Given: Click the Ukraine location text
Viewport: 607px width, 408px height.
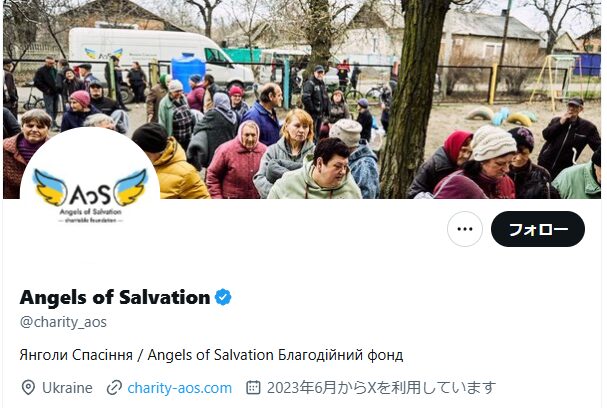Looking at the screenshot, I should tap(67, 388).
